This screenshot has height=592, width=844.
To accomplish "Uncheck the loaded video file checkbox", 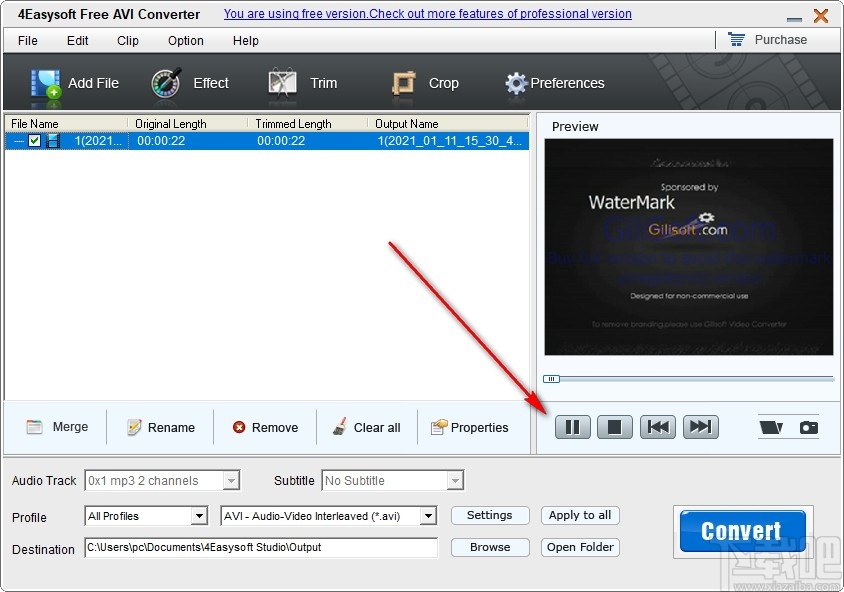I will pyautogui.click(x=34, y=140).
